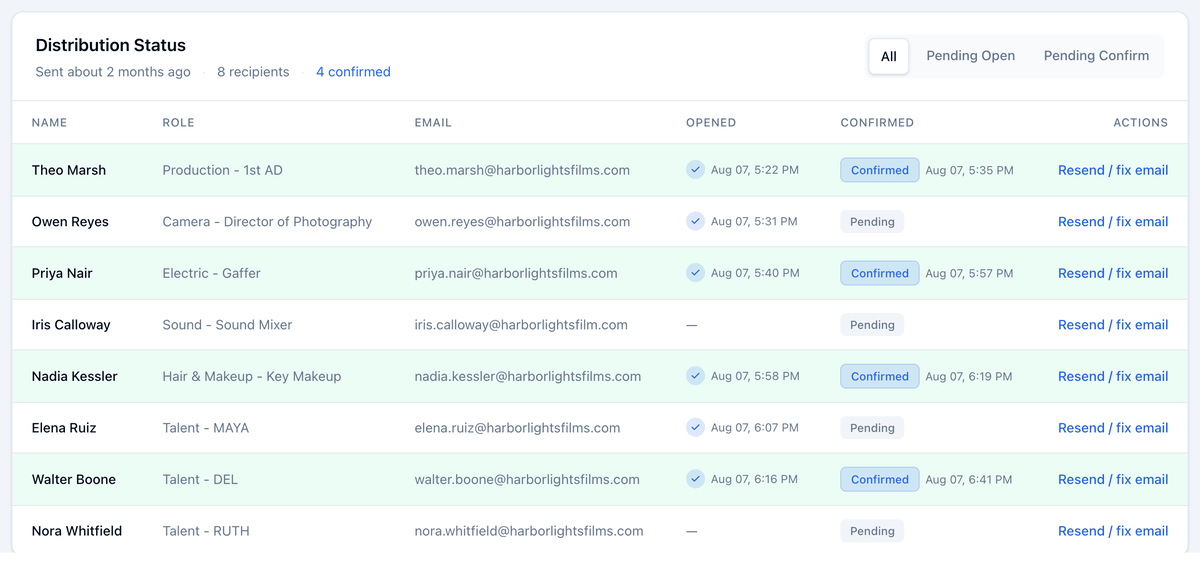Image resolution: width=1200 pixels, height=568 pixels.
Task: Click the OPENED column header
Action: (711, 123)
